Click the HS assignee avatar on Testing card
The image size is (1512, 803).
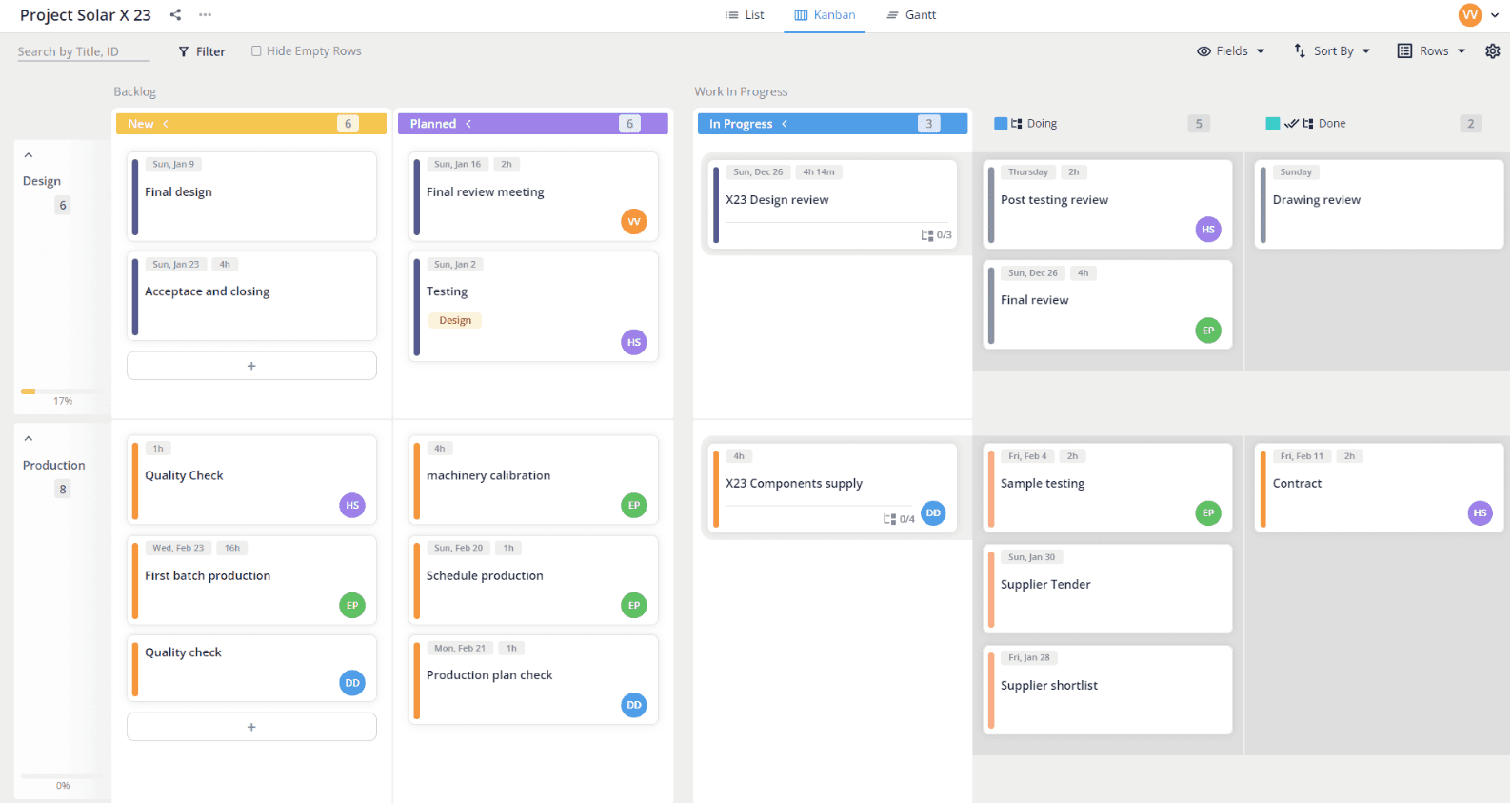coord(633,343)
